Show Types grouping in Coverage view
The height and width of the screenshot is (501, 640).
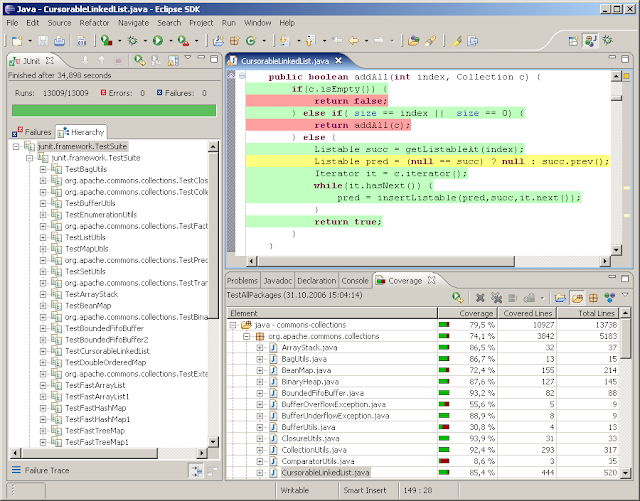click(609, 298)
